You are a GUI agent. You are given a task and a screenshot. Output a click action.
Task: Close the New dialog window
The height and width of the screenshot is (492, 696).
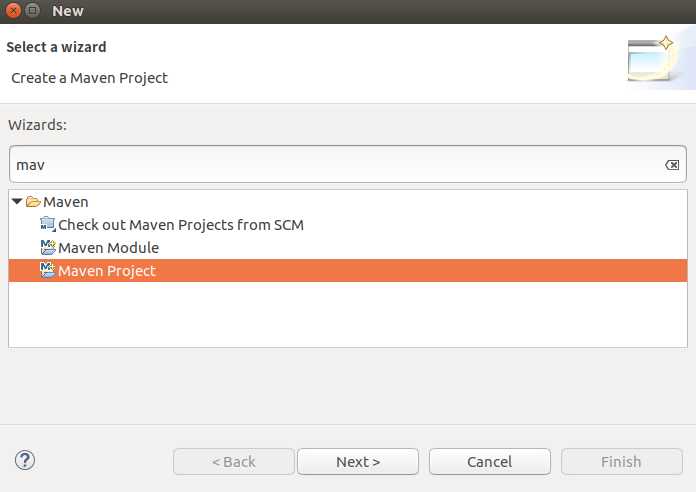(13, 11)
